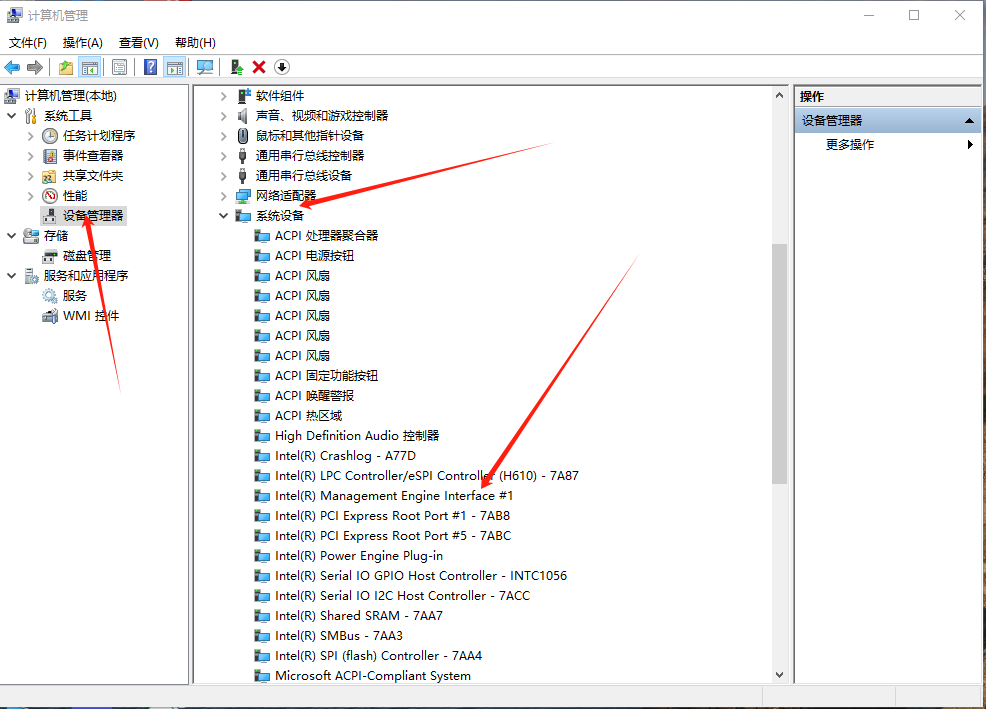The width and height of the screenshot is (986, 709).
Task: Select Intel(R) Power Engine Plug-in
Action: (x=358, y=556)
